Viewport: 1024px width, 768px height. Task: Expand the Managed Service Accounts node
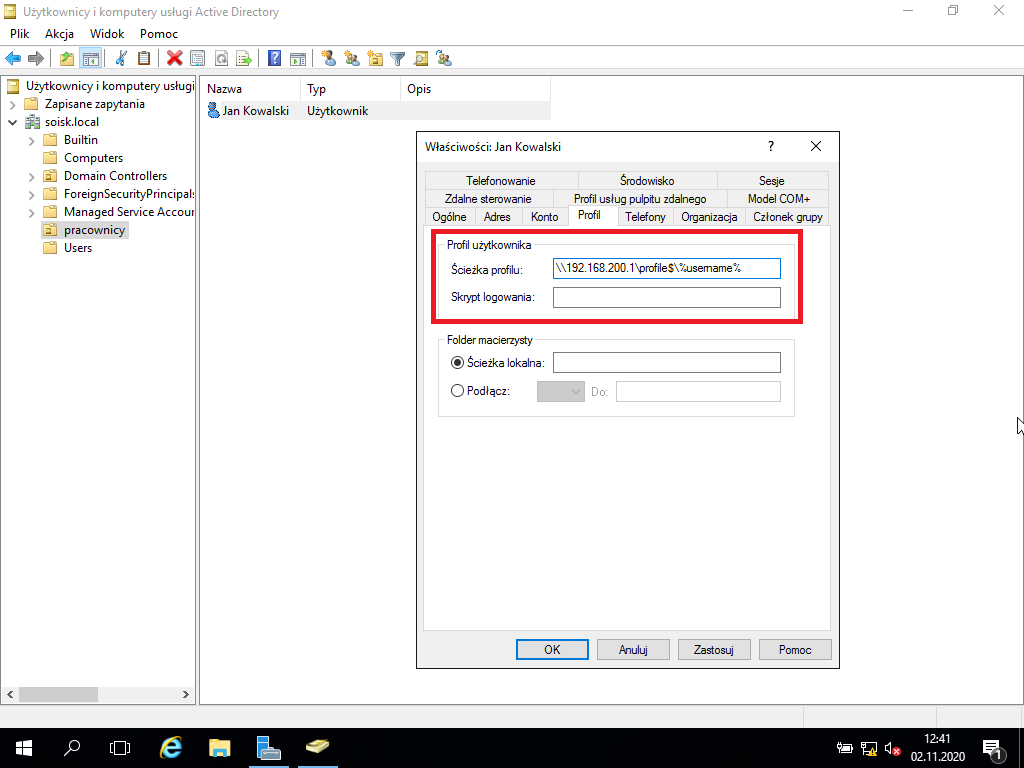(x=31, y=212)
